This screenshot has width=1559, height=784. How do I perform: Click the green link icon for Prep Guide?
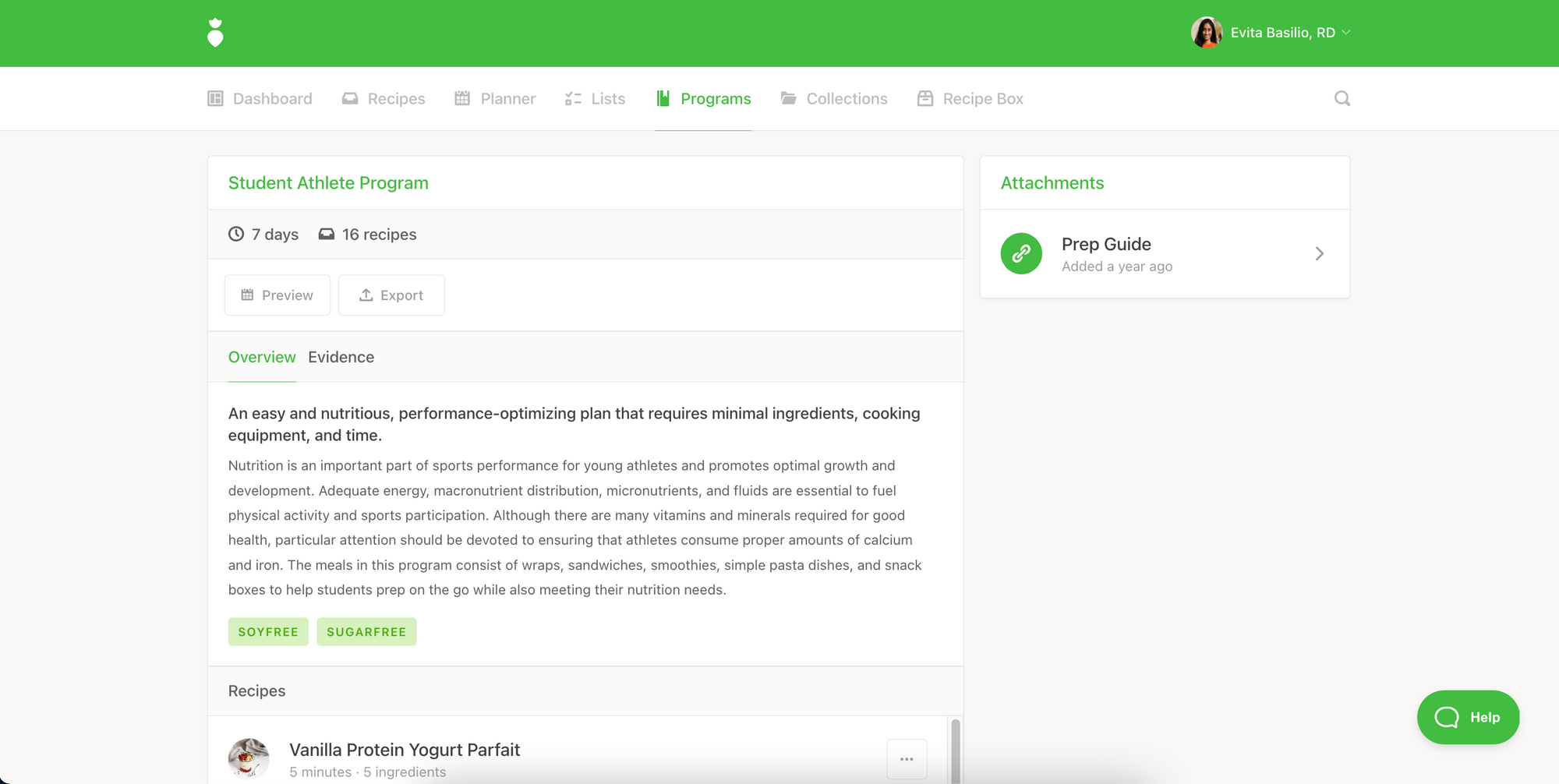point(1021,254)
